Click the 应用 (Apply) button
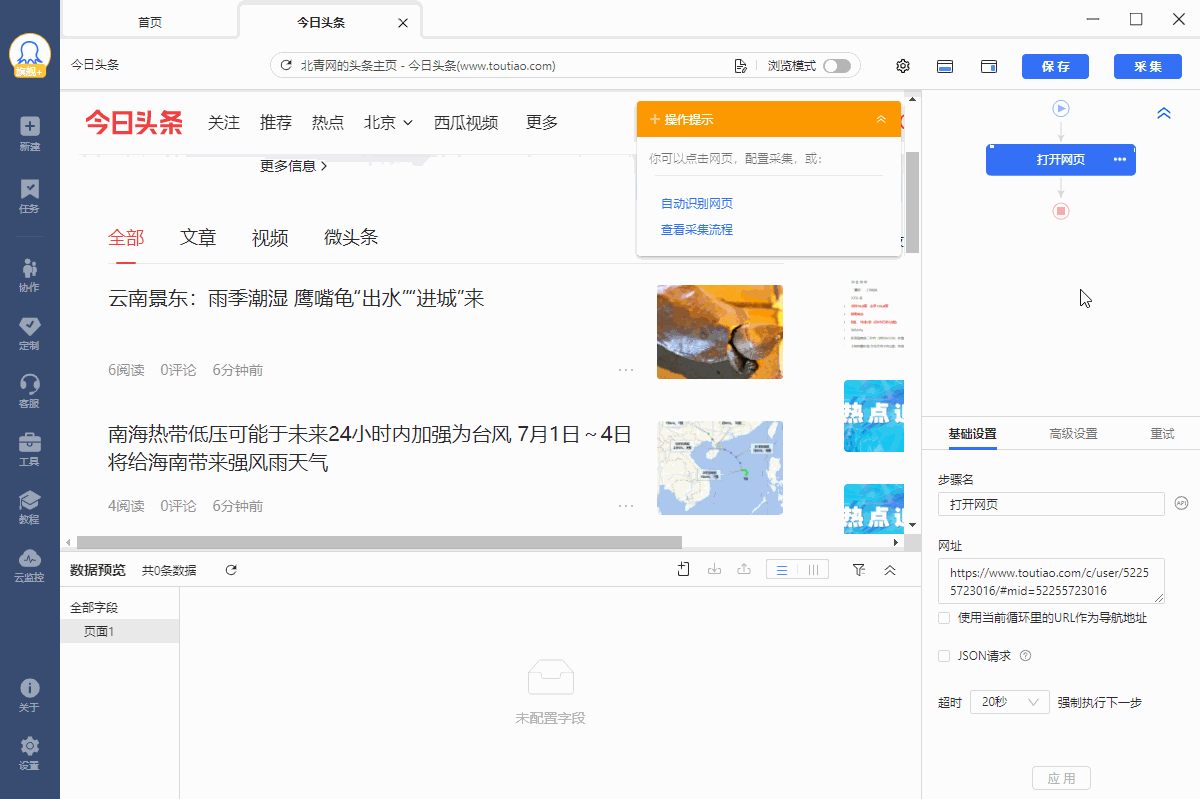1200x799 pixels. (x=1061, y=778)
